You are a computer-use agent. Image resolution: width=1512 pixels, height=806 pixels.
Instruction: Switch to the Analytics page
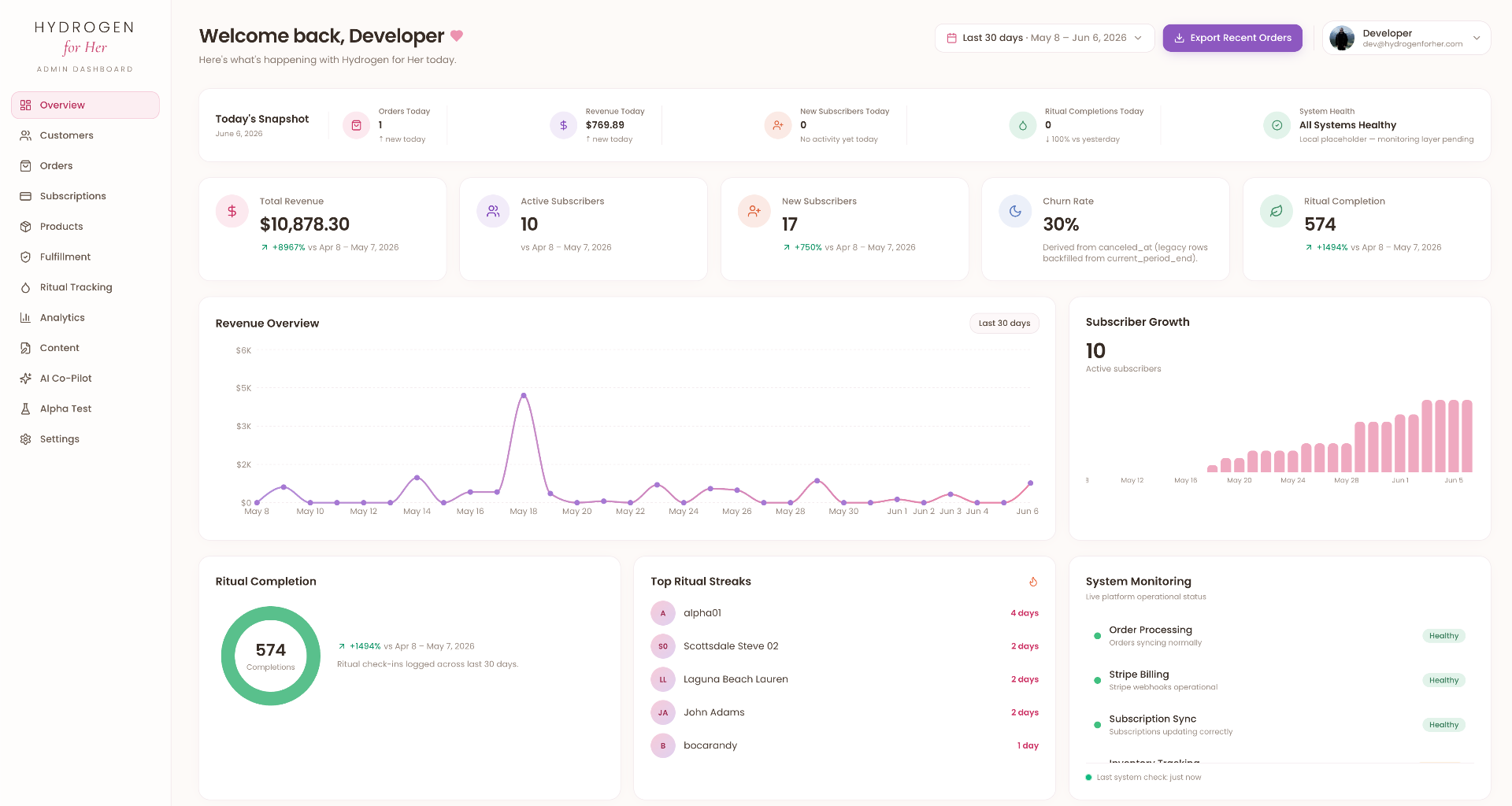point(85,318)
